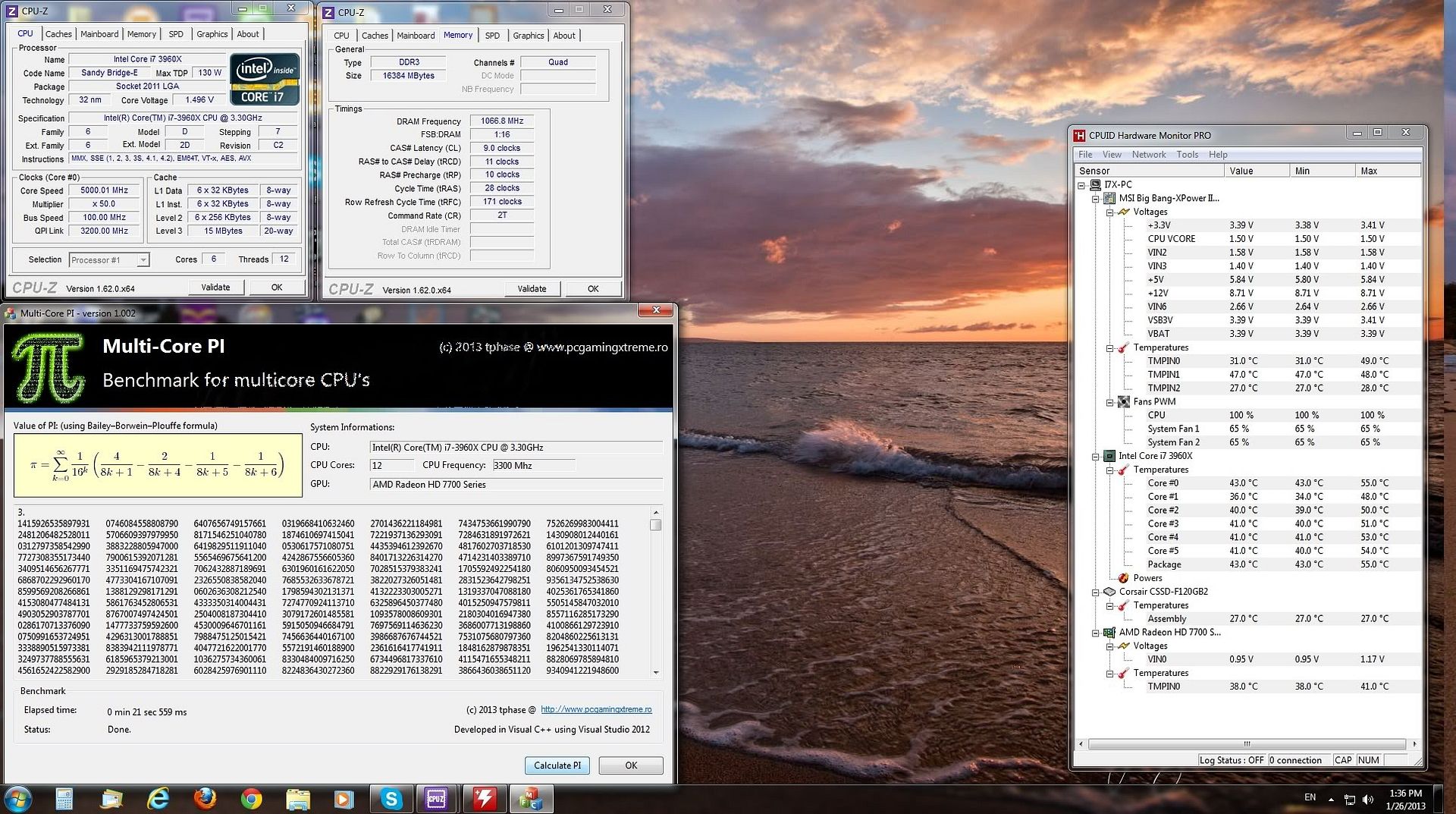The width and height of the screenshot is (1456, 814).
Task: Click the volume speaker icon in system tray
Action: (1368, 799)
